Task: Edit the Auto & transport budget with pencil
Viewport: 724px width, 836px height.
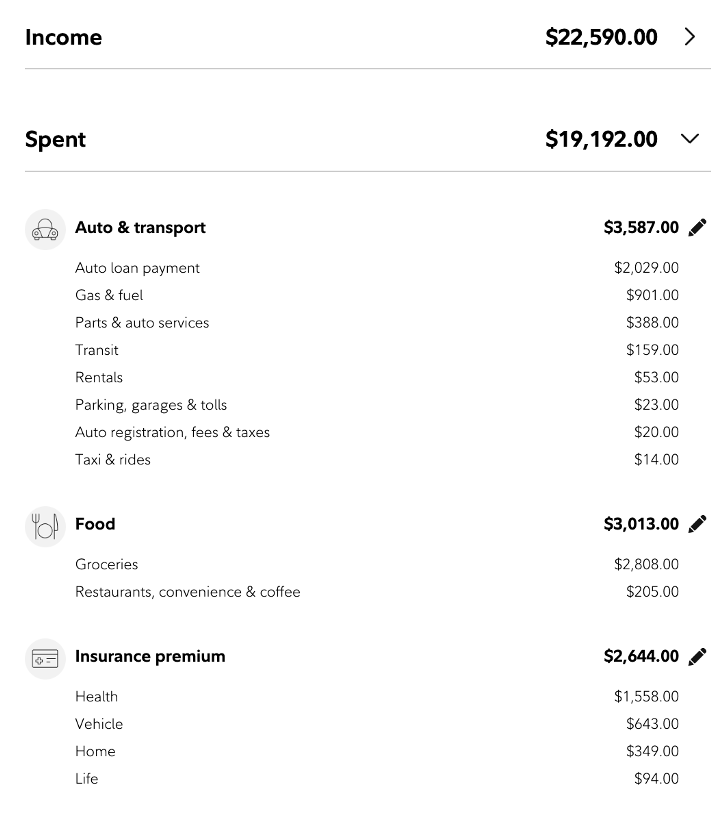Action: click(x=697, y=227)
